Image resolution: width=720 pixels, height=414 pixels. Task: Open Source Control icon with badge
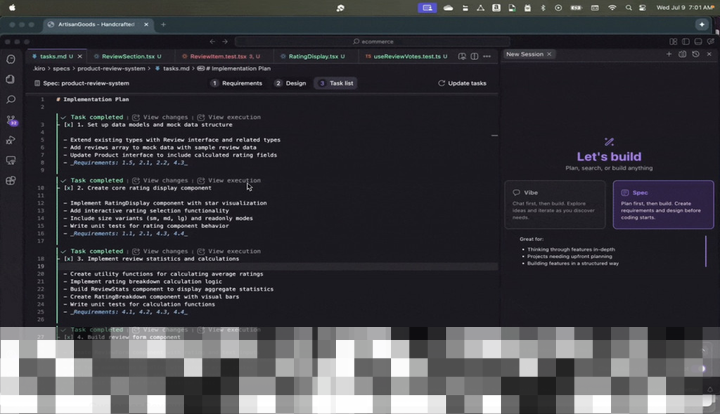(x=11, y=120)
